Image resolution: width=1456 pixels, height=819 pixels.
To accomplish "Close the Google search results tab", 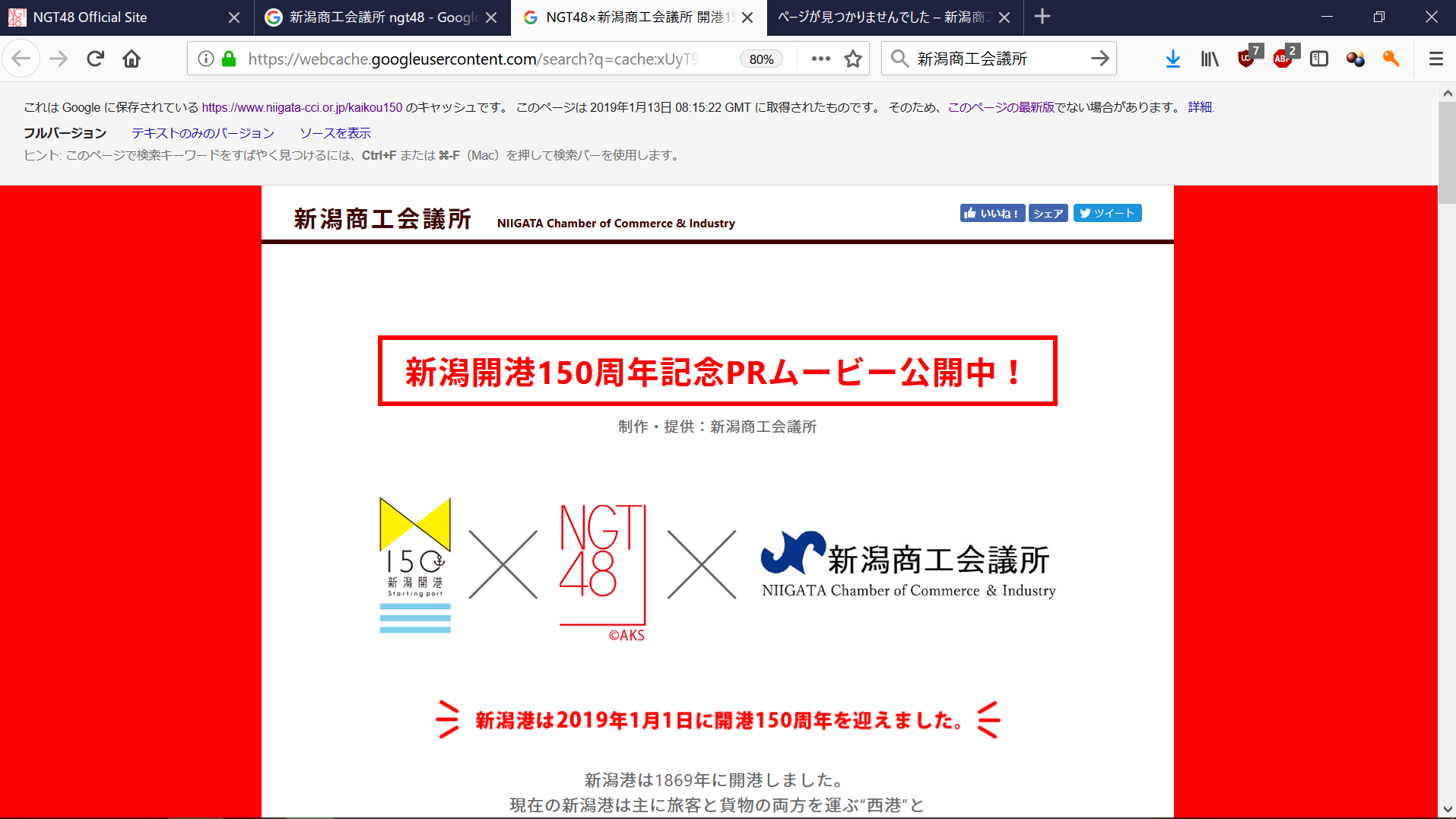I will tap(491, 17).
